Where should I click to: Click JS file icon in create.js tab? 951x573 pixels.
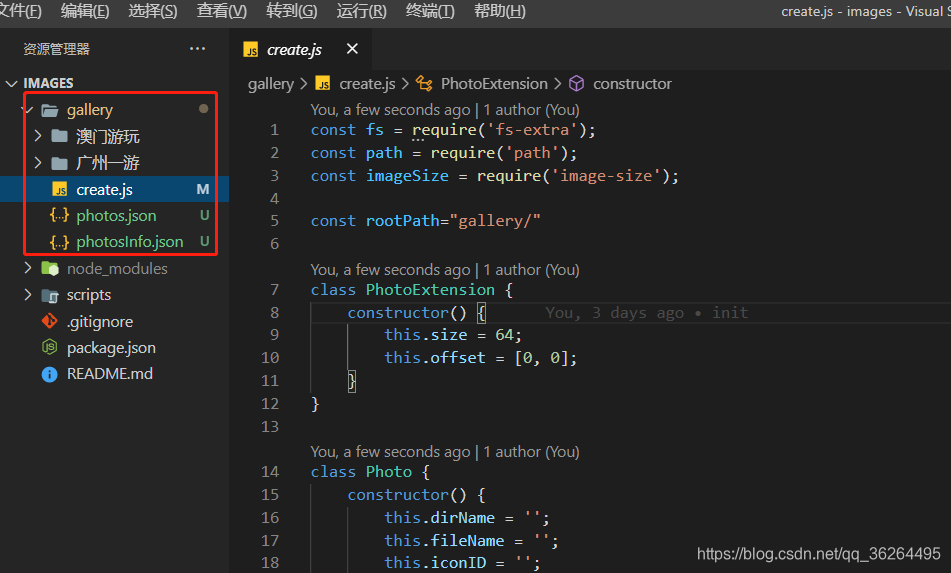pos(250,50)
